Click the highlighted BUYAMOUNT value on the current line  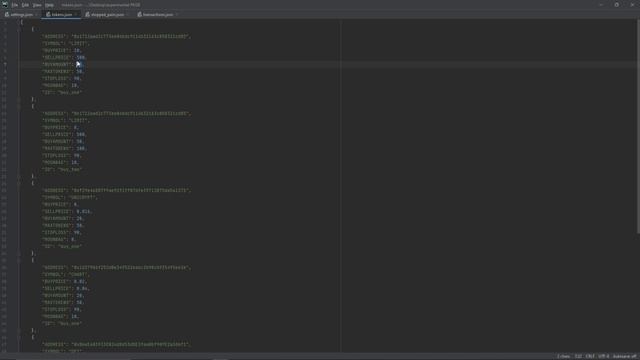click(79, 64)
